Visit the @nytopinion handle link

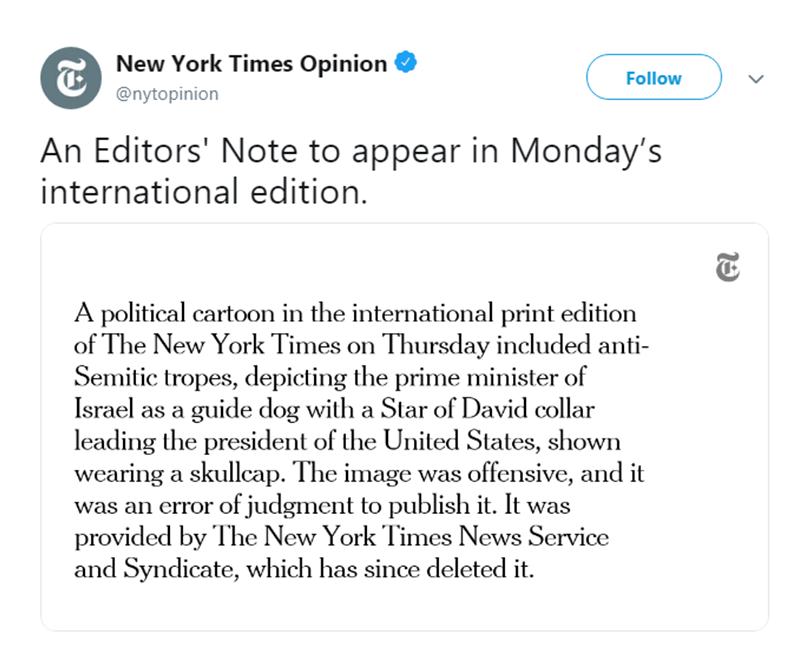(167, 94)
